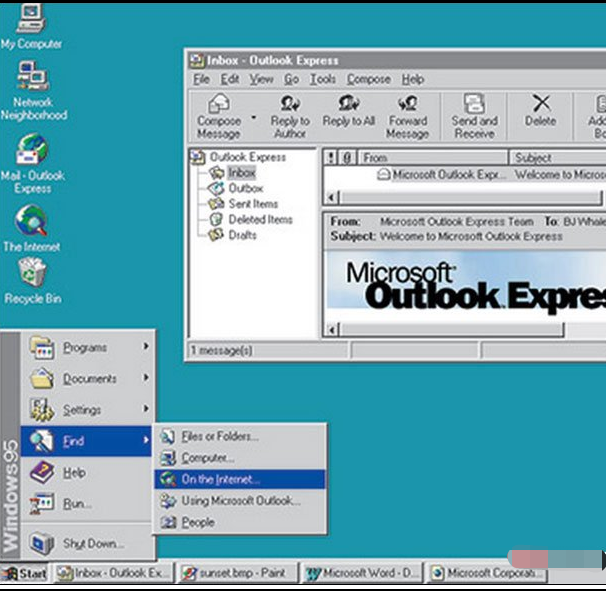The image size is (606, 591).
Task: Open the Compose menu in Outlook Express
Action: point(368,79)
